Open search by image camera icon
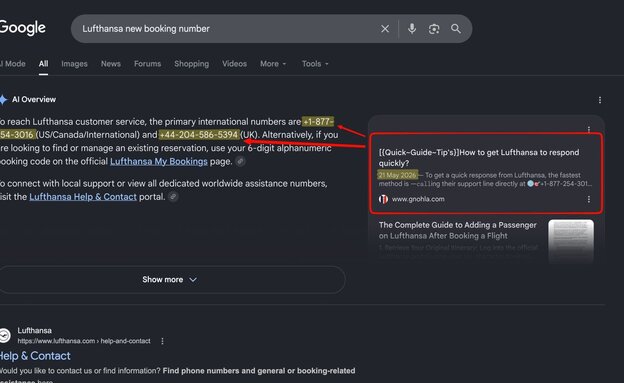The height and width of the screenshot is (383, 624). tap(434, 29)
